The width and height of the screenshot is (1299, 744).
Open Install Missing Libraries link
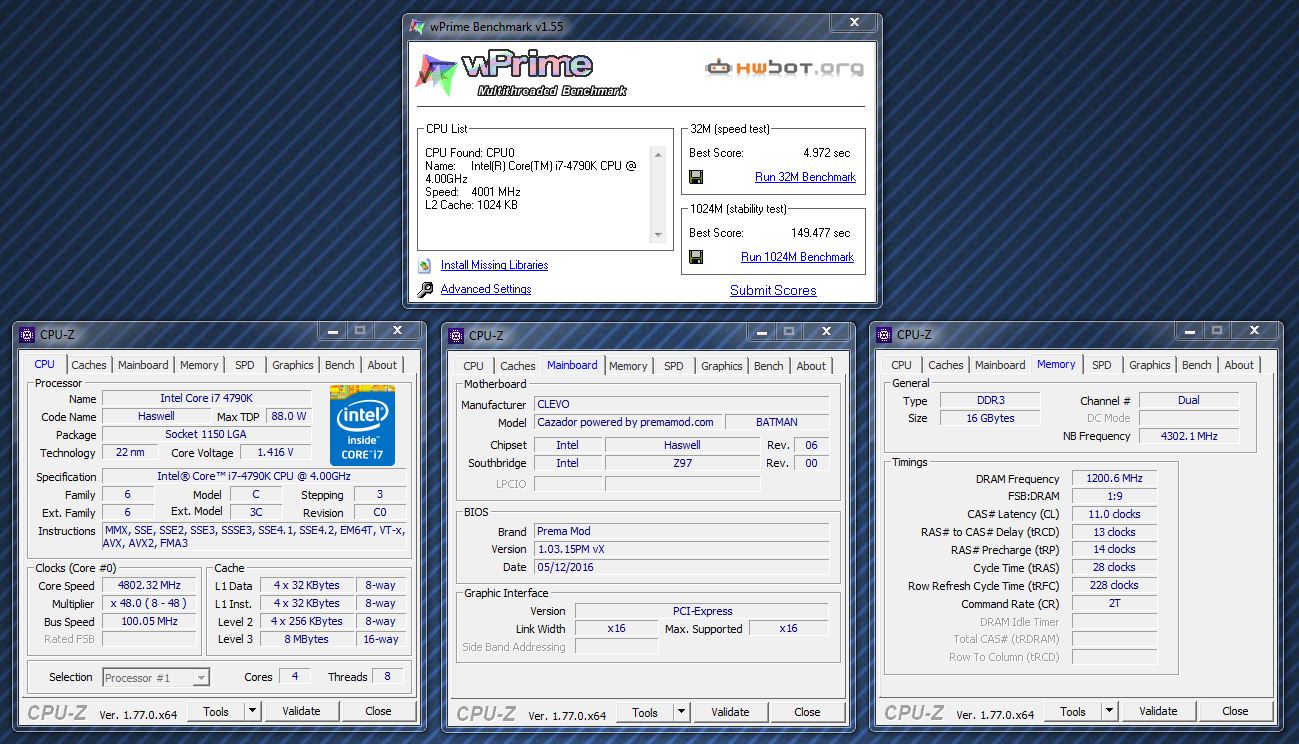494,265
